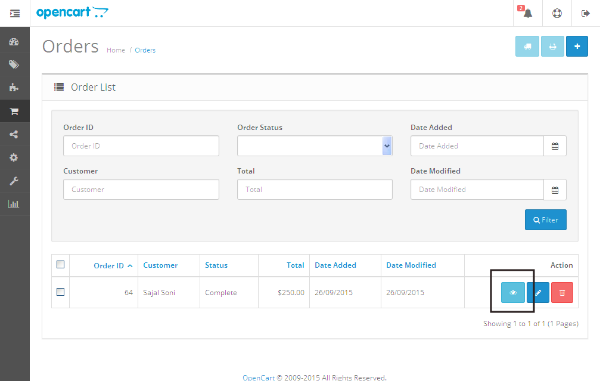Focus the Date Modified text field
The width and height of the screenshot is (600, 381).
tap(477, 190)
